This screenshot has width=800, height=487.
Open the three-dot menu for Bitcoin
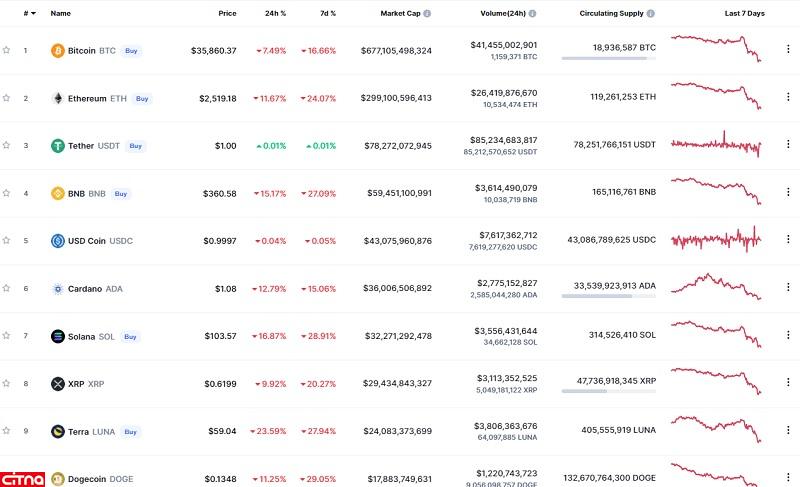click(787, 50)
